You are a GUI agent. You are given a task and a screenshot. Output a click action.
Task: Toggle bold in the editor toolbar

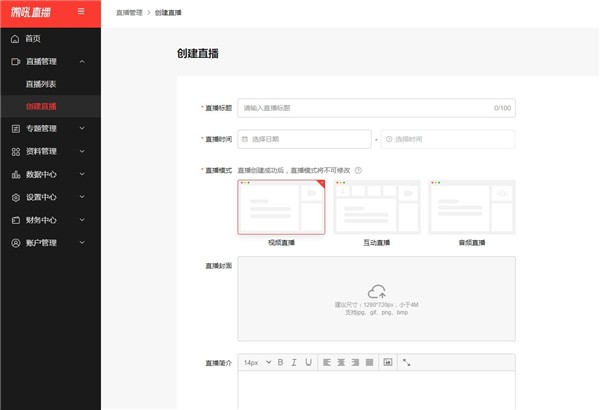pos(280,362)
